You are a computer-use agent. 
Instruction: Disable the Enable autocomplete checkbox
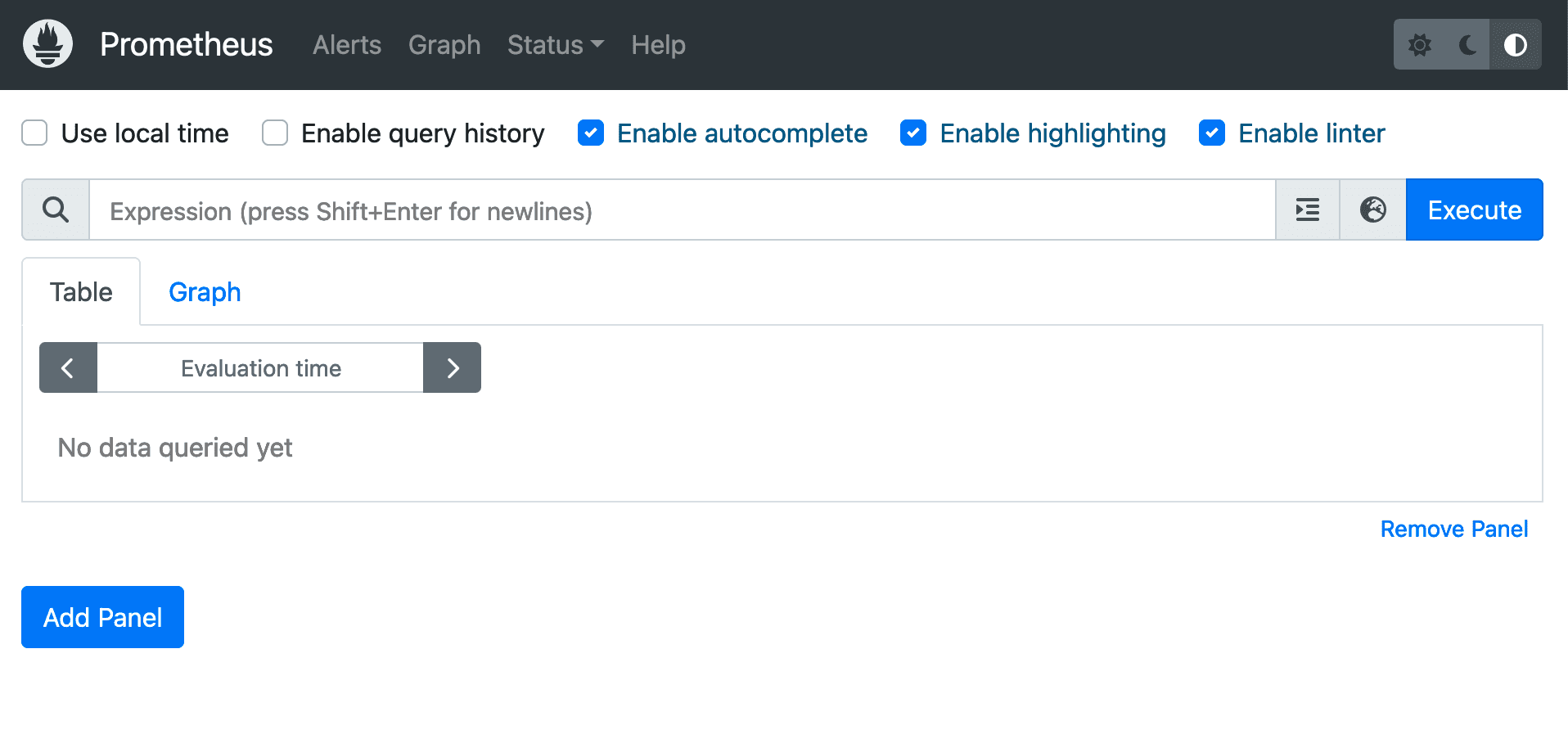(591, 133)
